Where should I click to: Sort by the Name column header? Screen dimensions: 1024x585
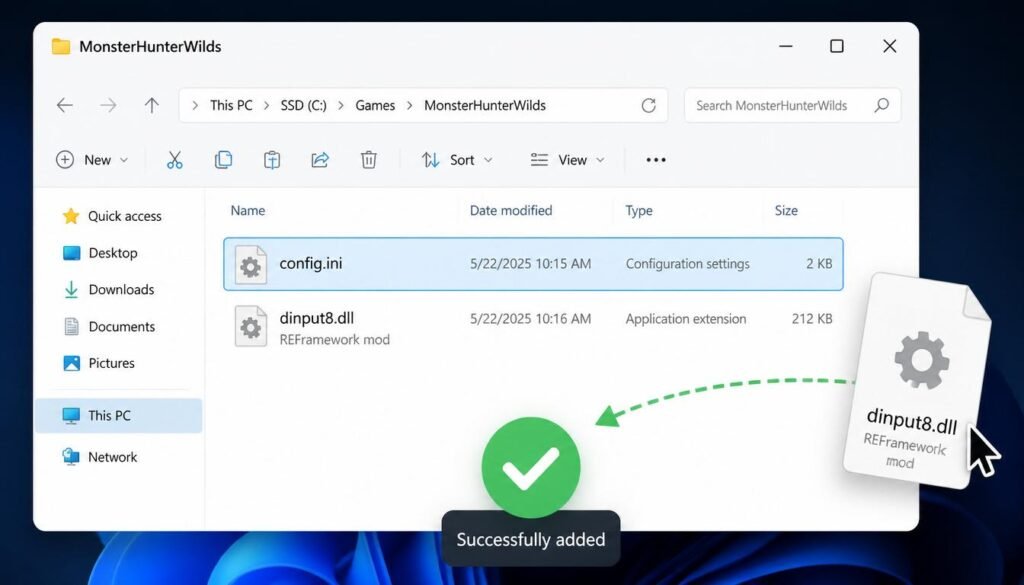click(x=248, y=210)
